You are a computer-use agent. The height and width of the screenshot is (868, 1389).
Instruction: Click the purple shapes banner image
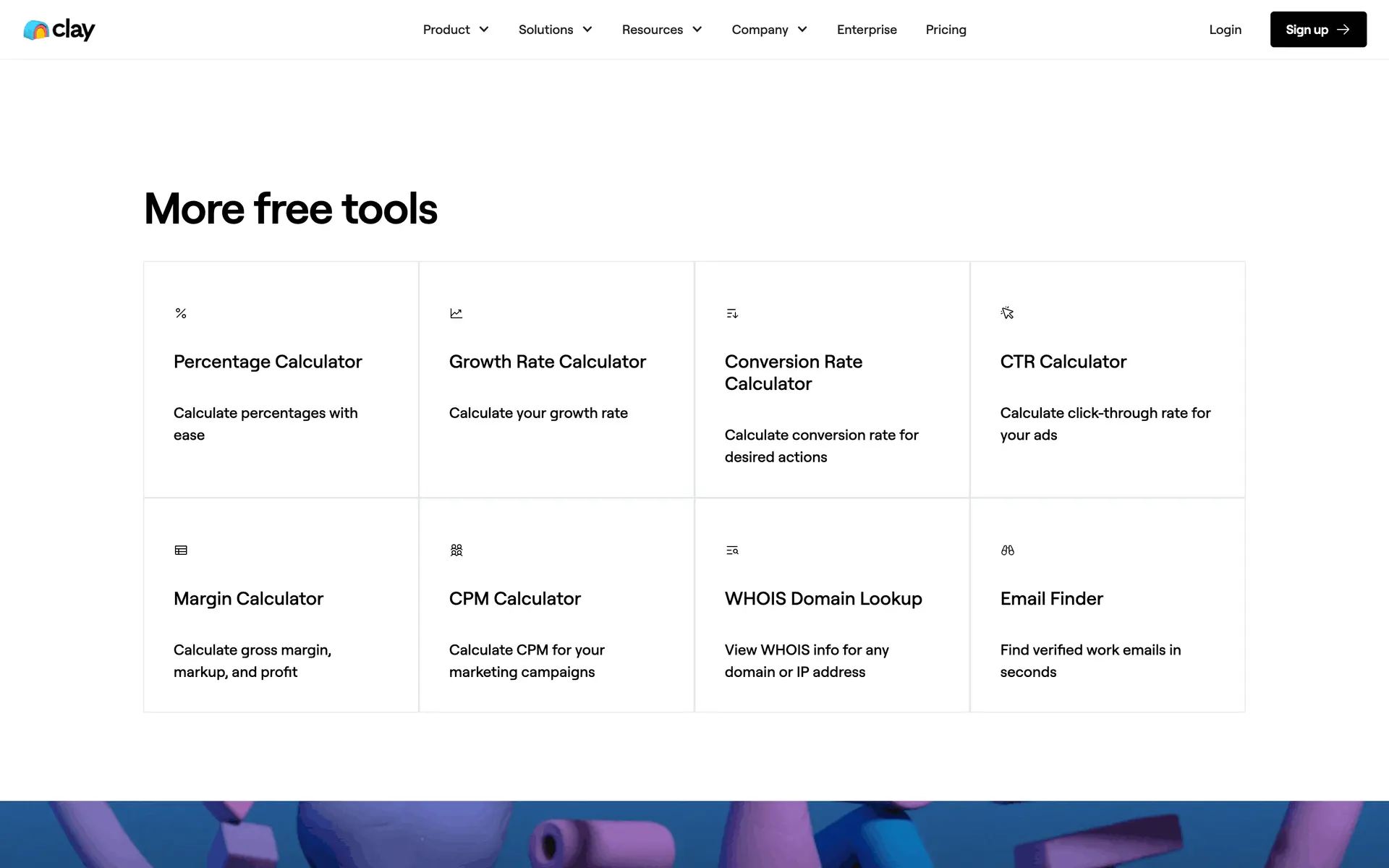pos(694,834)
